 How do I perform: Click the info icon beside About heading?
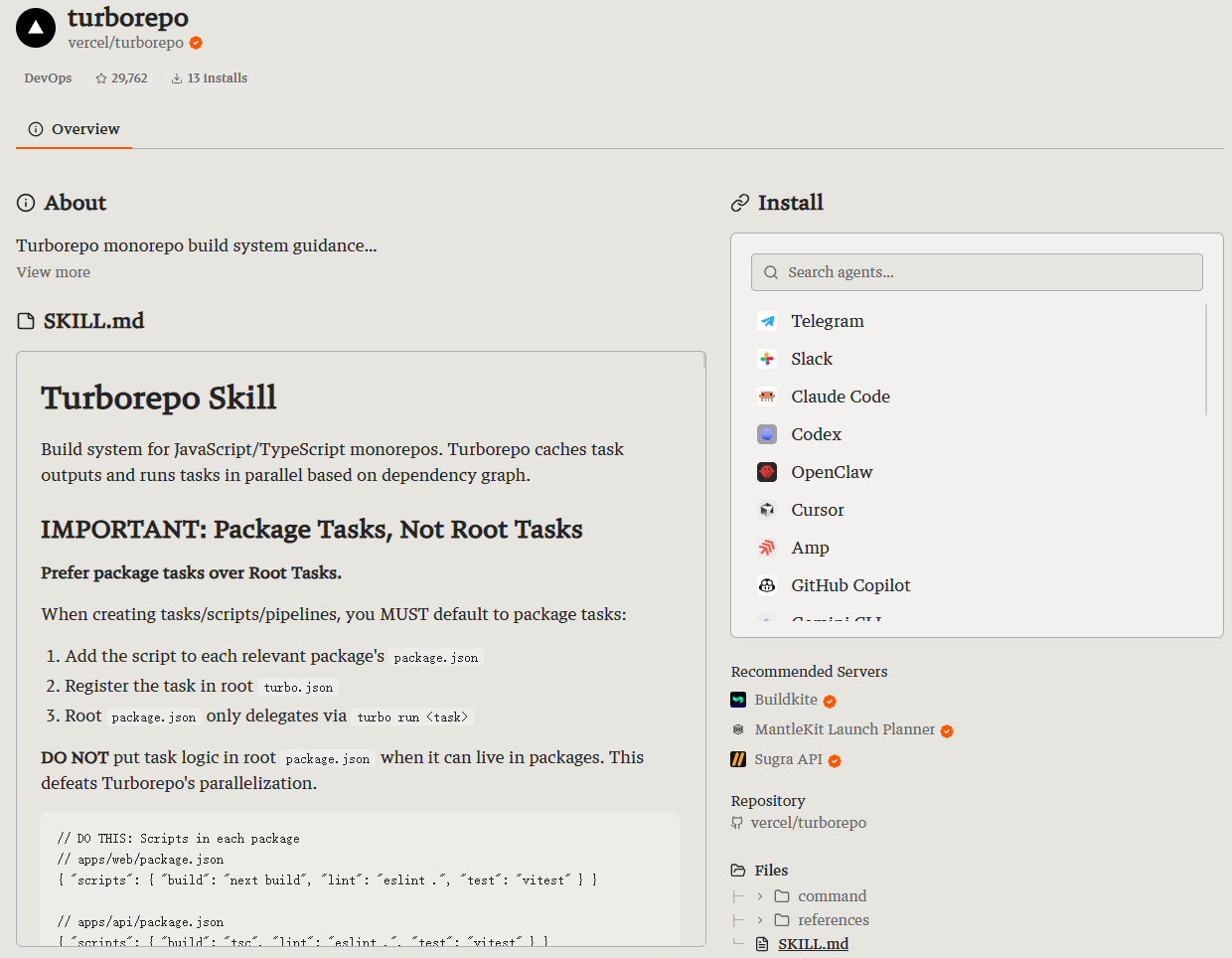26,203
